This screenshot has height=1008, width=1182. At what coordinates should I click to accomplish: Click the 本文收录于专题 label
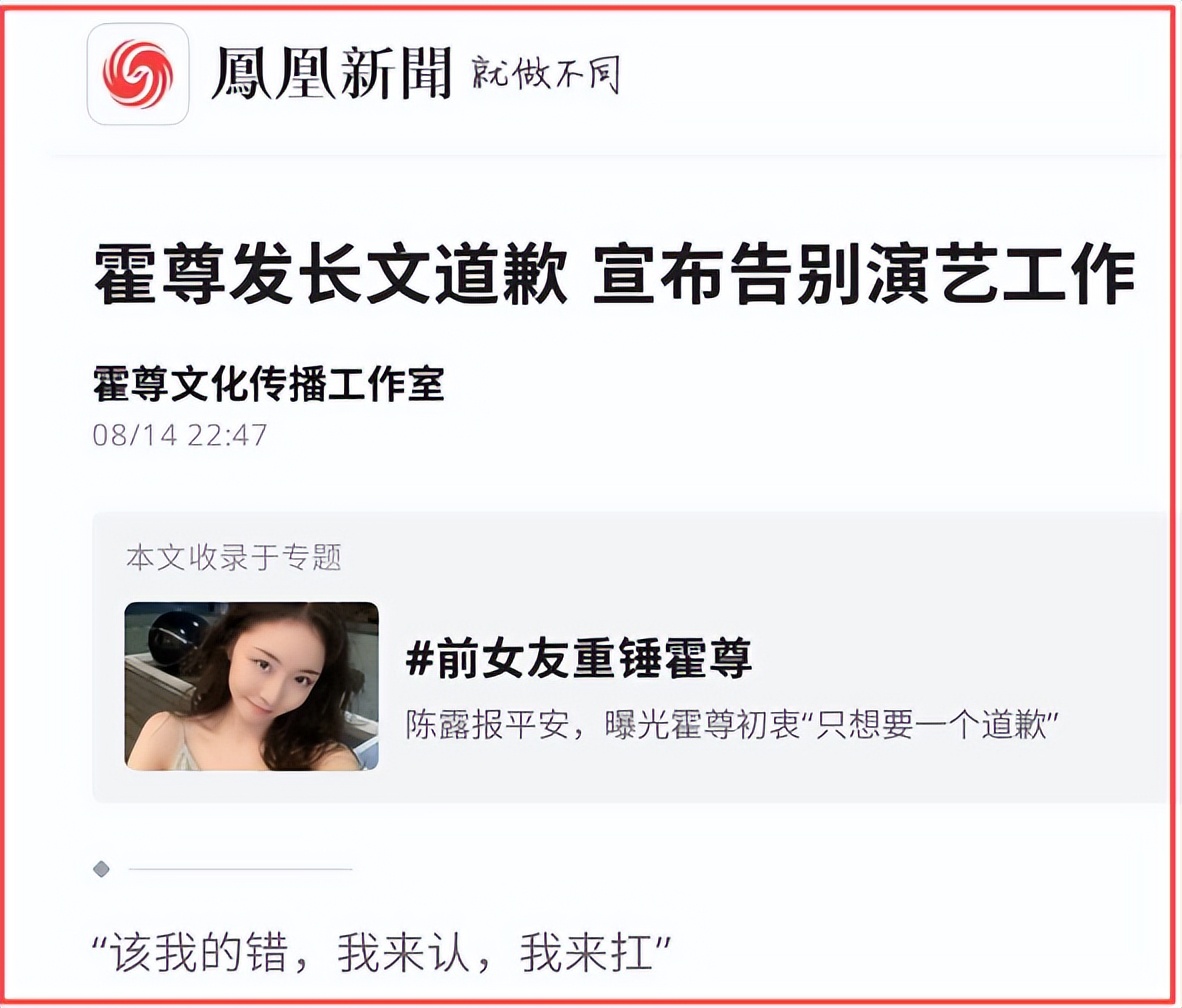[x=234, y=557]
